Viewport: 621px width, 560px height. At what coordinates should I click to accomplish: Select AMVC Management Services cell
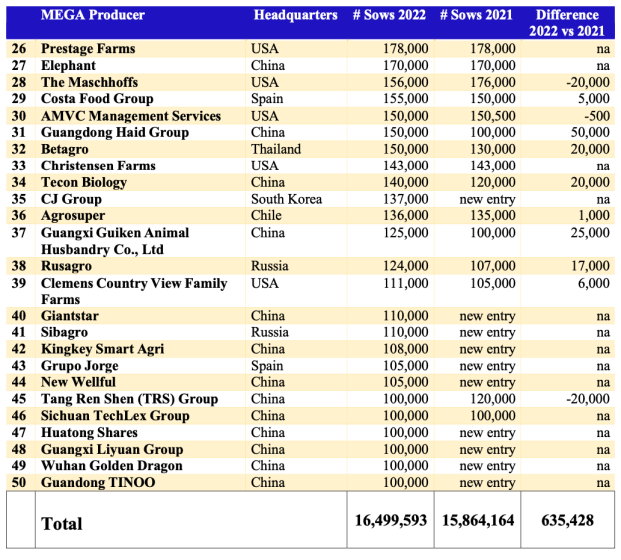(131, 116)
